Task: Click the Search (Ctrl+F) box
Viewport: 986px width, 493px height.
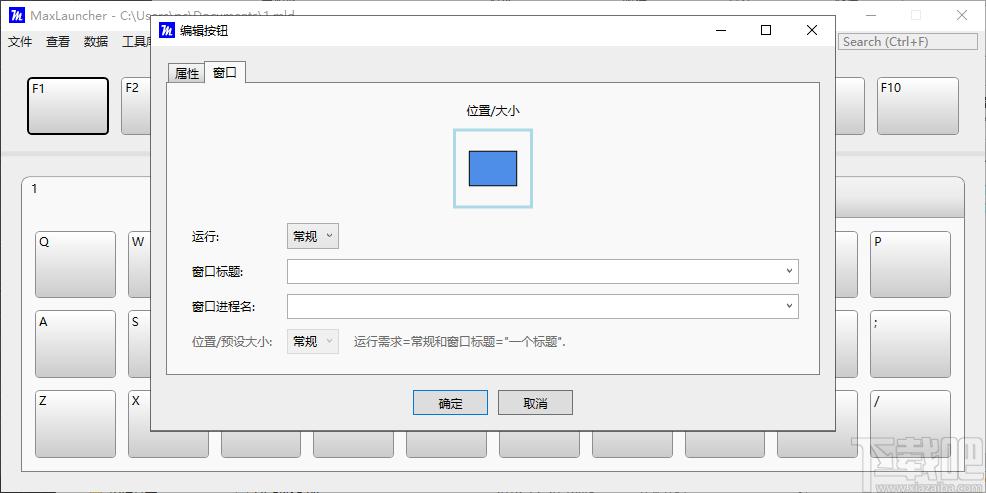Action: [x=908, y=42]
